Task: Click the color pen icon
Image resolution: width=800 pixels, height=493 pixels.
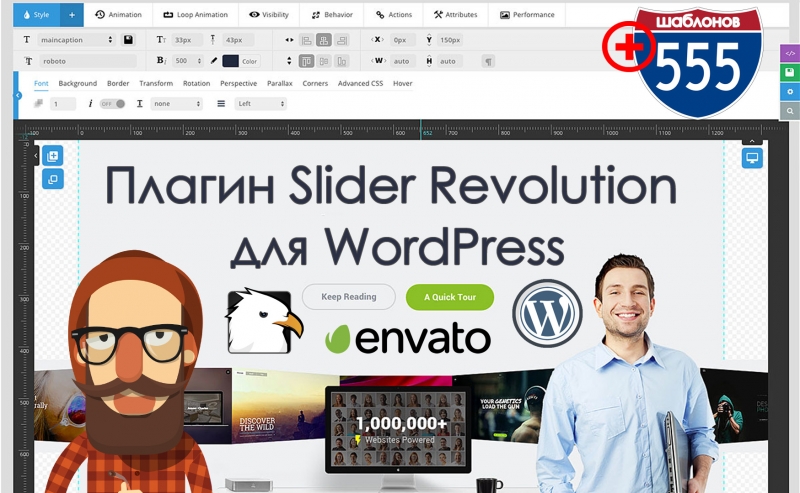Action: [x=214, y=61]
